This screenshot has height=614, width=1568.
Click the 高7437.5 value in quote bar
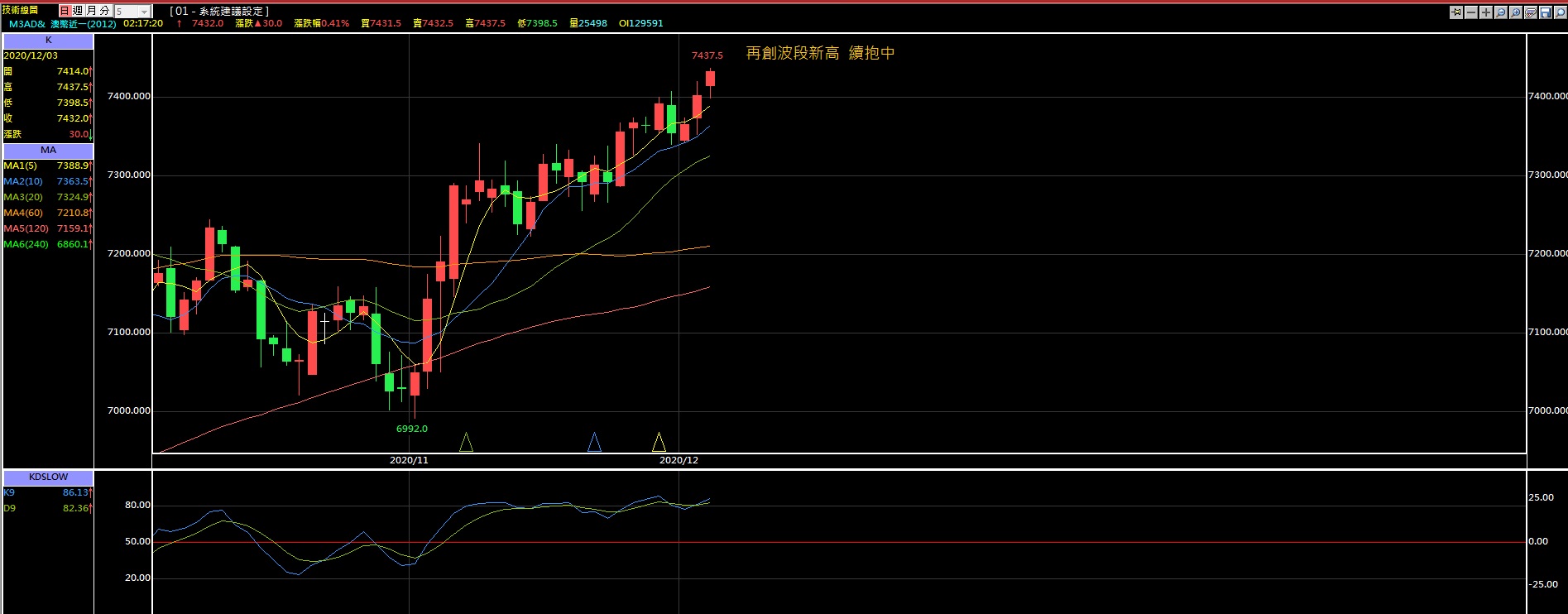[x=485, y=23]
